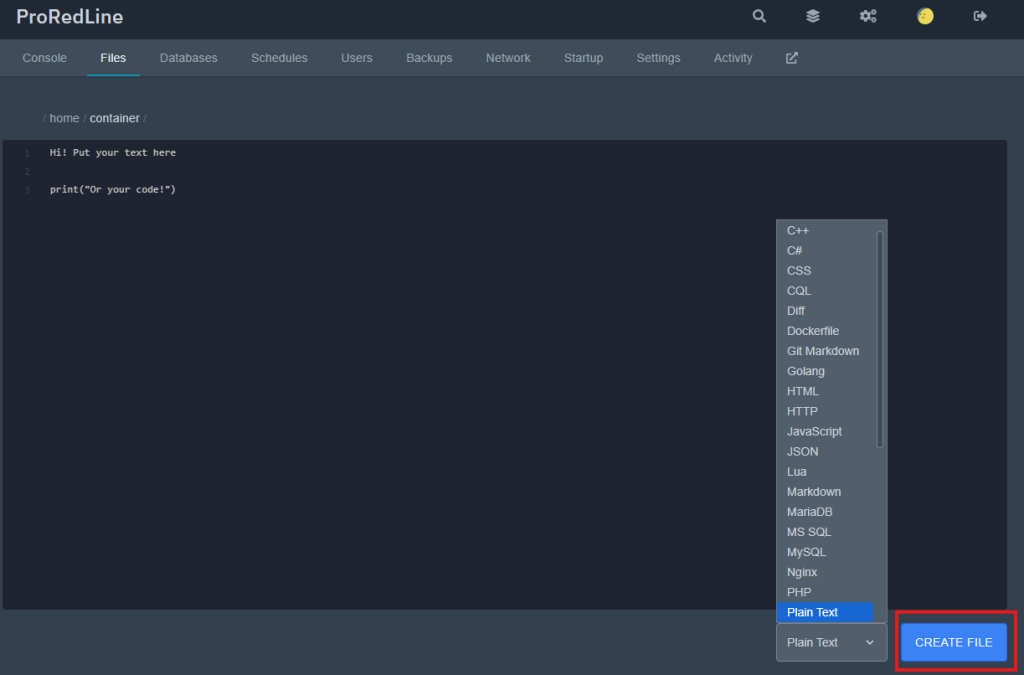Viewport: 1024px width, 675px height.
Task: Click the external link icon tab
Action: pos(792,58)
